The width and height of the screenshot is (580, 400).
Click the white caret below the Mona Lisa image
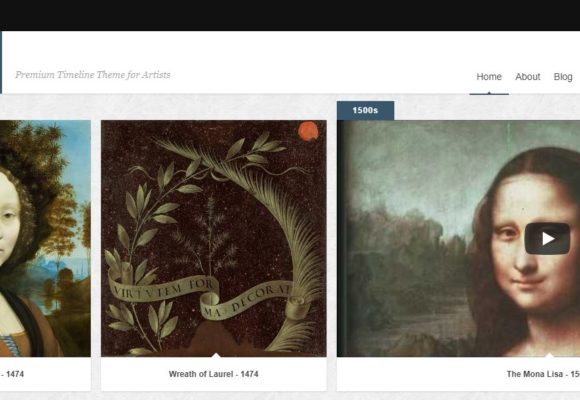[549, 355]
